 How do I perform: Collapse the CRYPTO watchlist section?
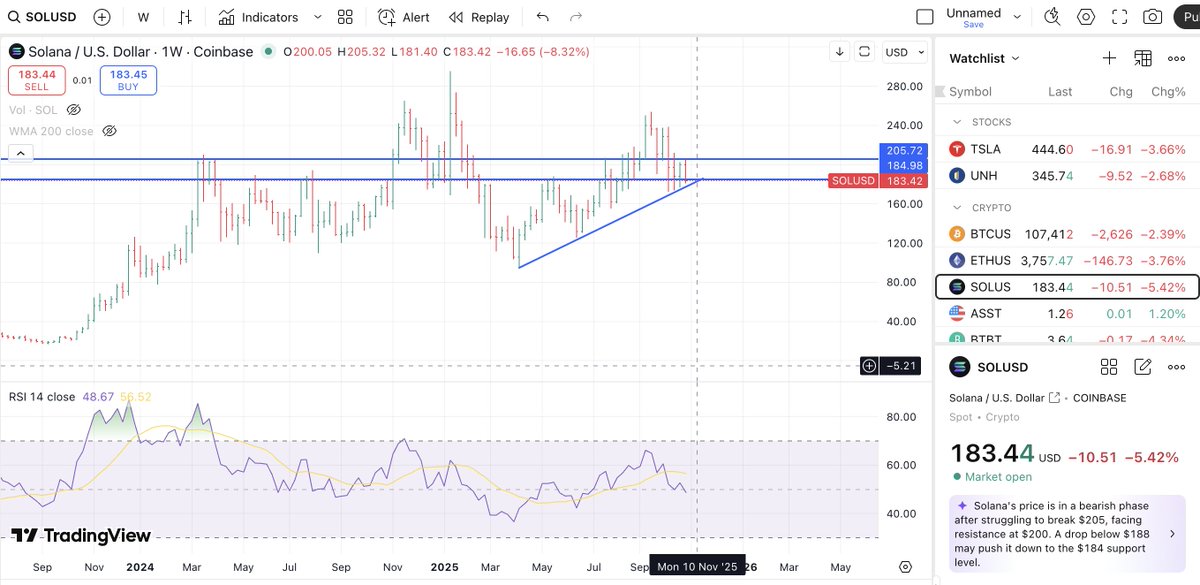956,208
